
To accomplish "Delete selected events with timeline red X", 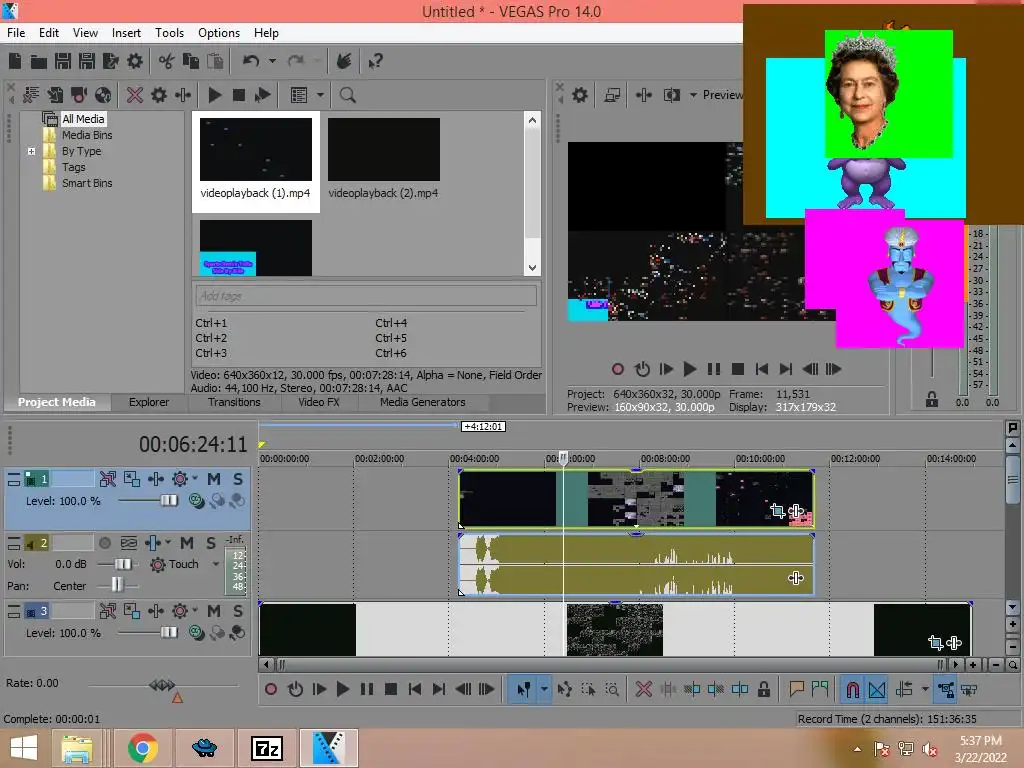I will point(643,689).
